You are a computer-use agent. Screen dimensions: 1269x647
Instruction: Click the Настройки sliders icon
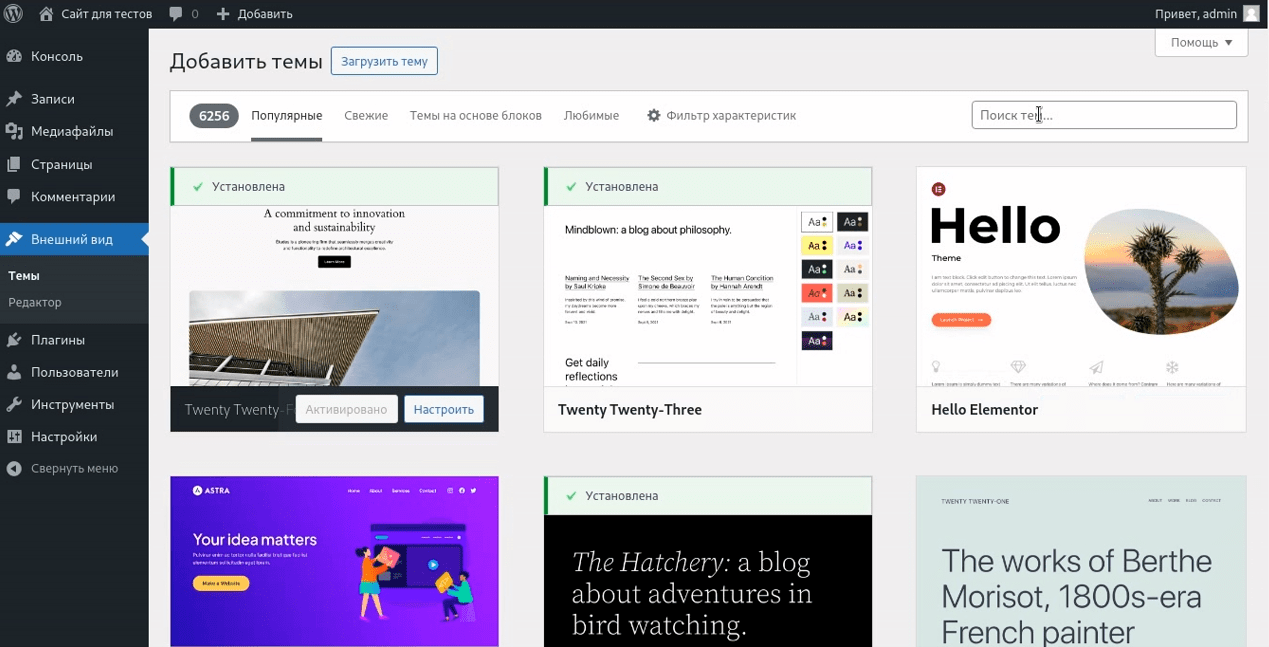(x=14, y=437)
